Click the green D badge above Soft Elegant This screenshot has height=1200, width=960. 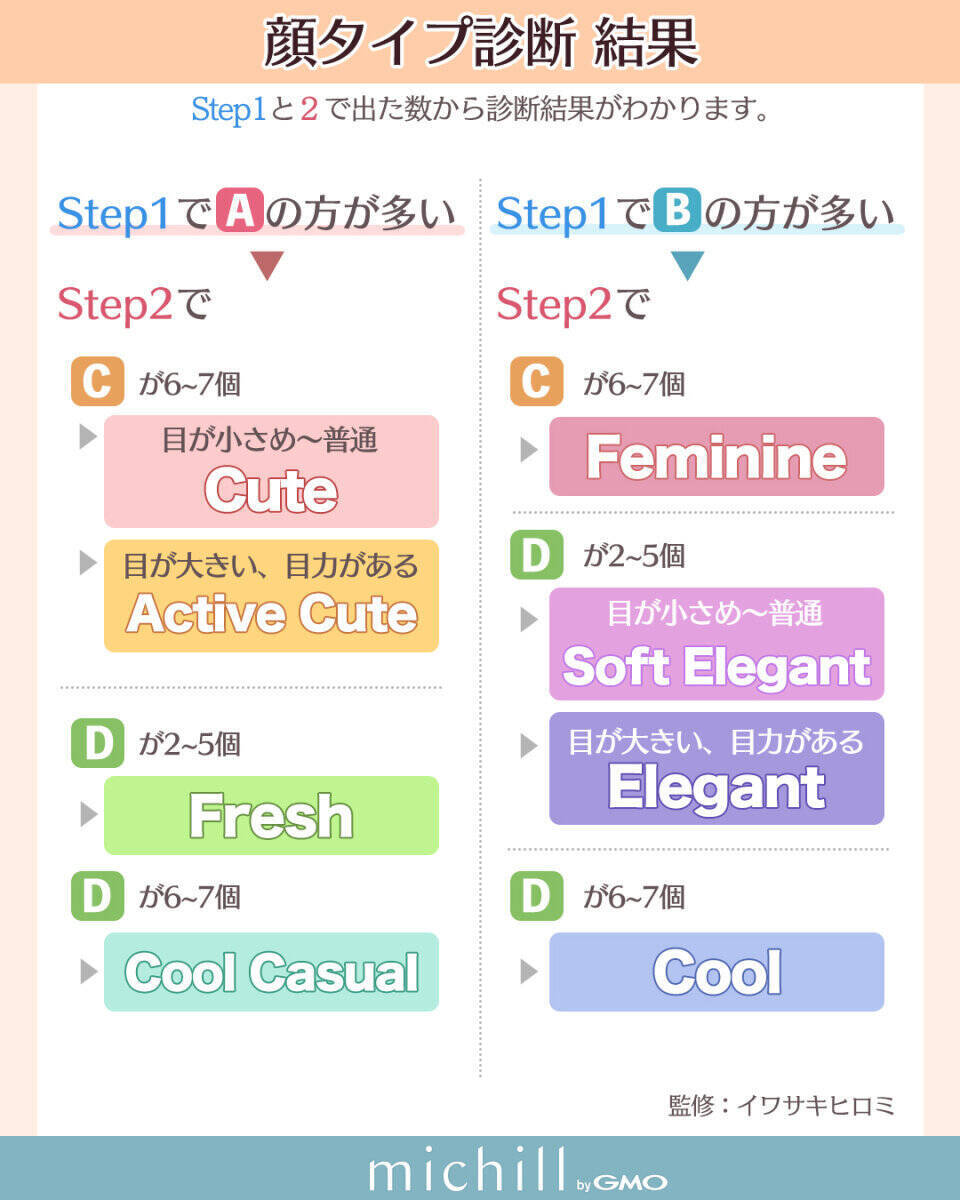click(x=536, y=555)
